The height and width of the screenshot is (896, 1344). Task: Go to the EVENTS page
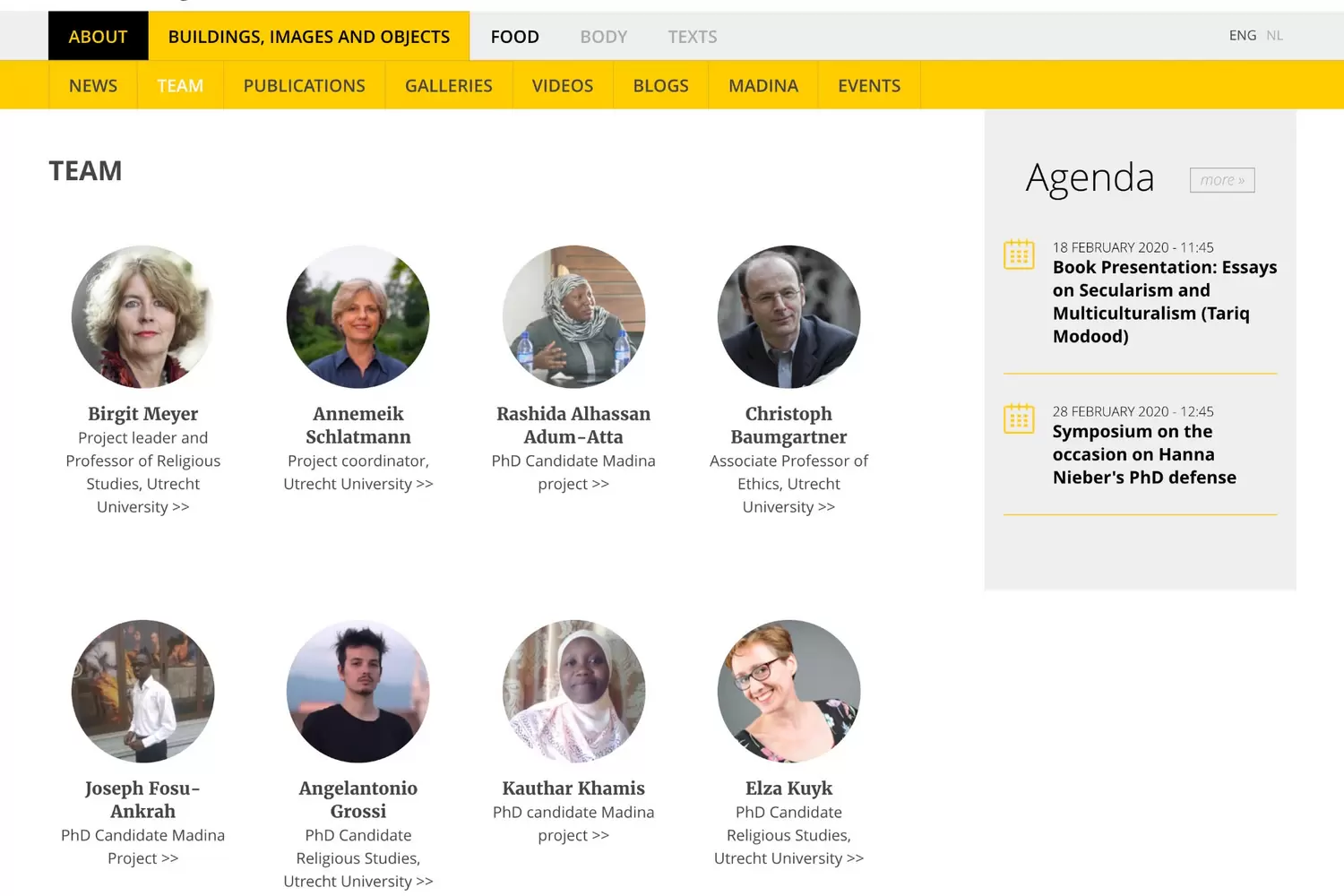tap(869, 86)
